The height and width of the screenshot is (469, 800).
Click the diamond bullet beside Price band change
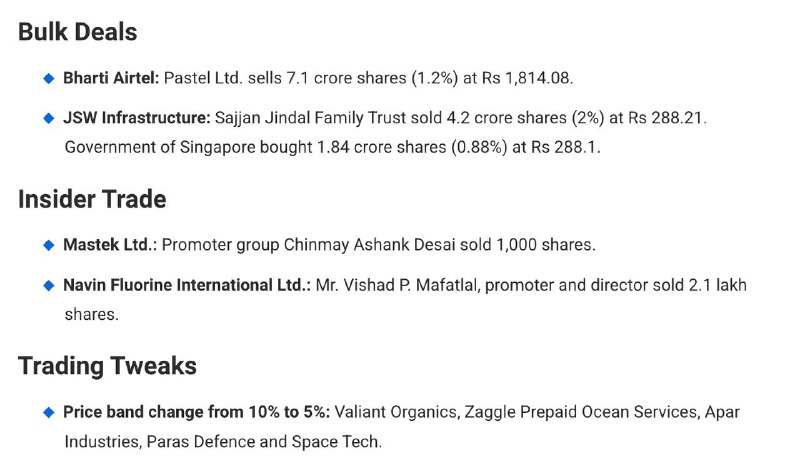click(x=49, y=412)
